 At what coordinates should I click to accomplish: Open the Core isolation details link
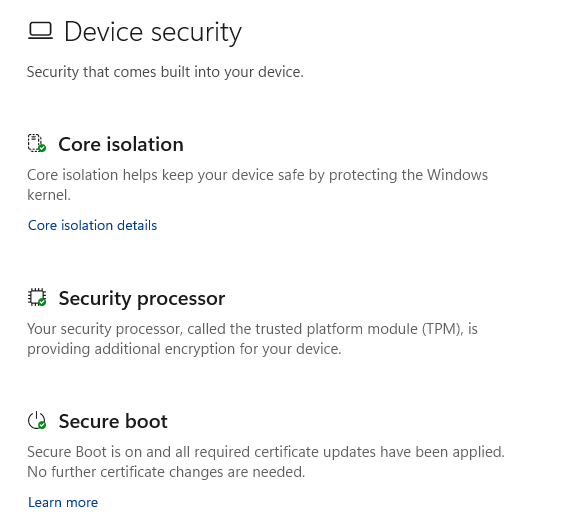click(92, 225)
